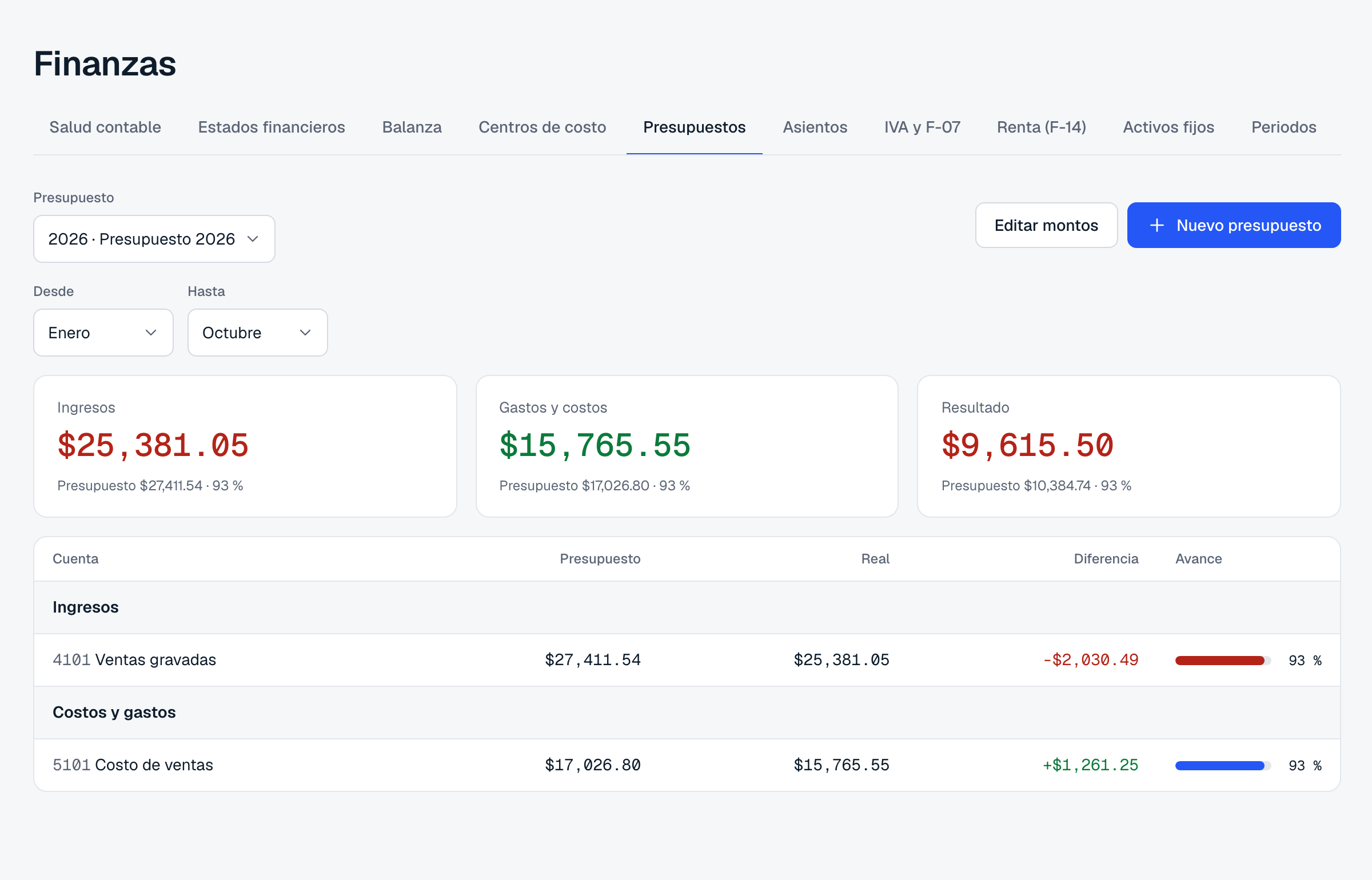The width and height of the screenshot is (1372, 880).
Task: Open the Estados financieros tab
Action: click(x=272, y=127)
